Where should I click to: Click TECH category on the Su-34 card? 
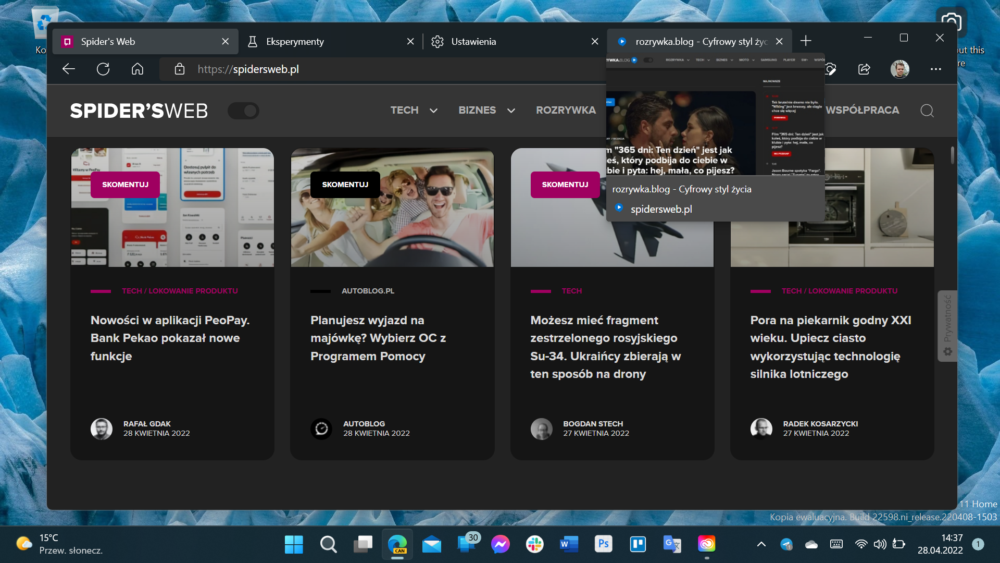pyautogui.click(x=571, y=291)
